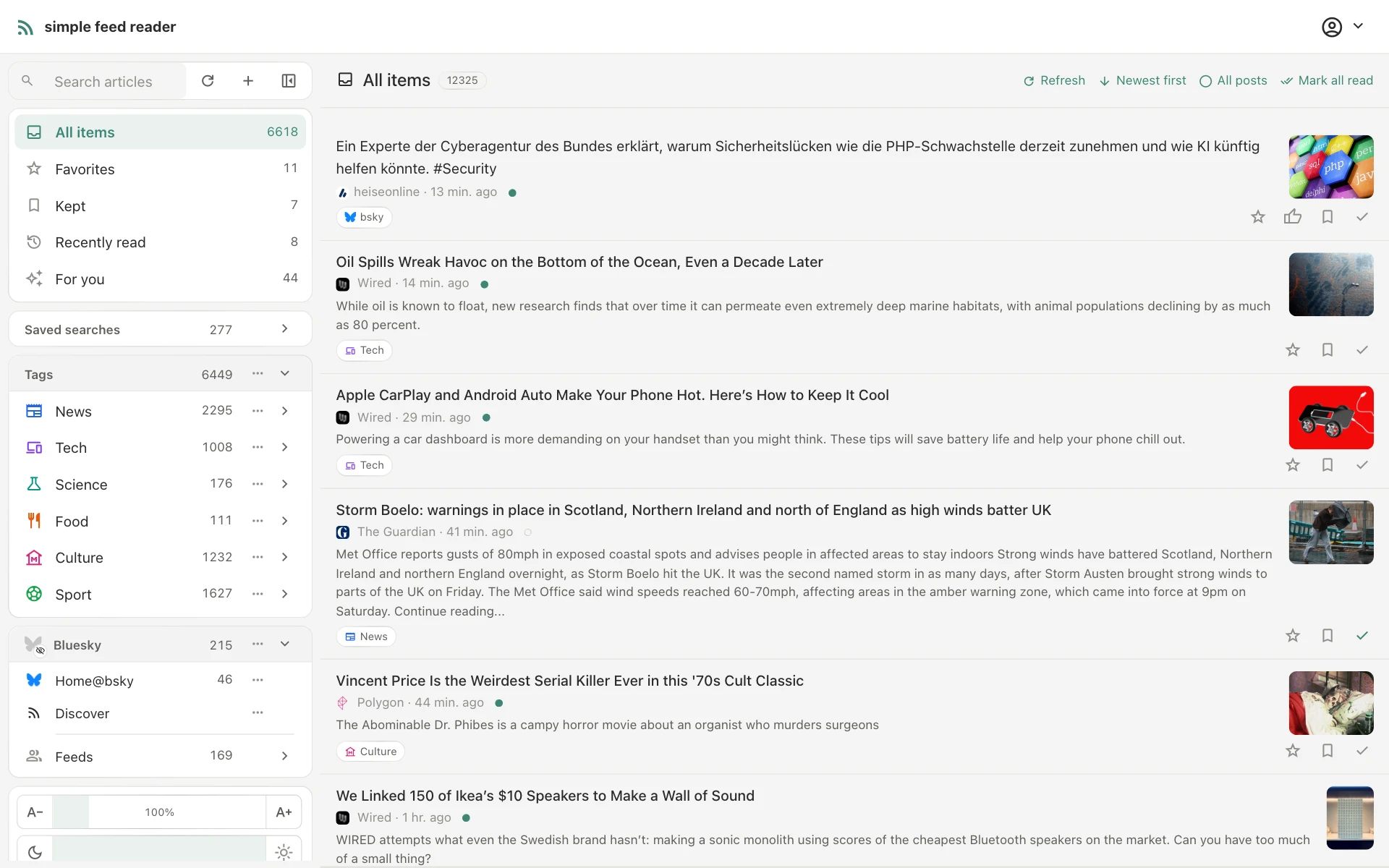This screenshot has height=868, width=1389.
Task: Open the Ikea speakers article thumbnail
Action: tap(1350, 817)
